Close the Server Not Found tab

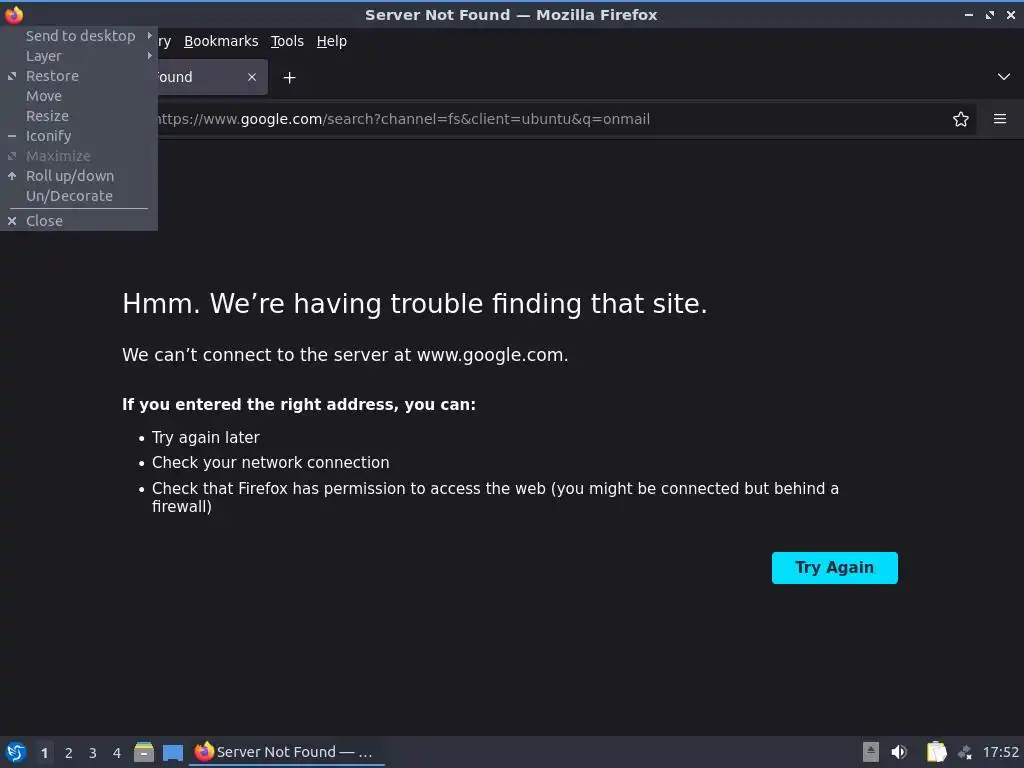pos(252,77)
